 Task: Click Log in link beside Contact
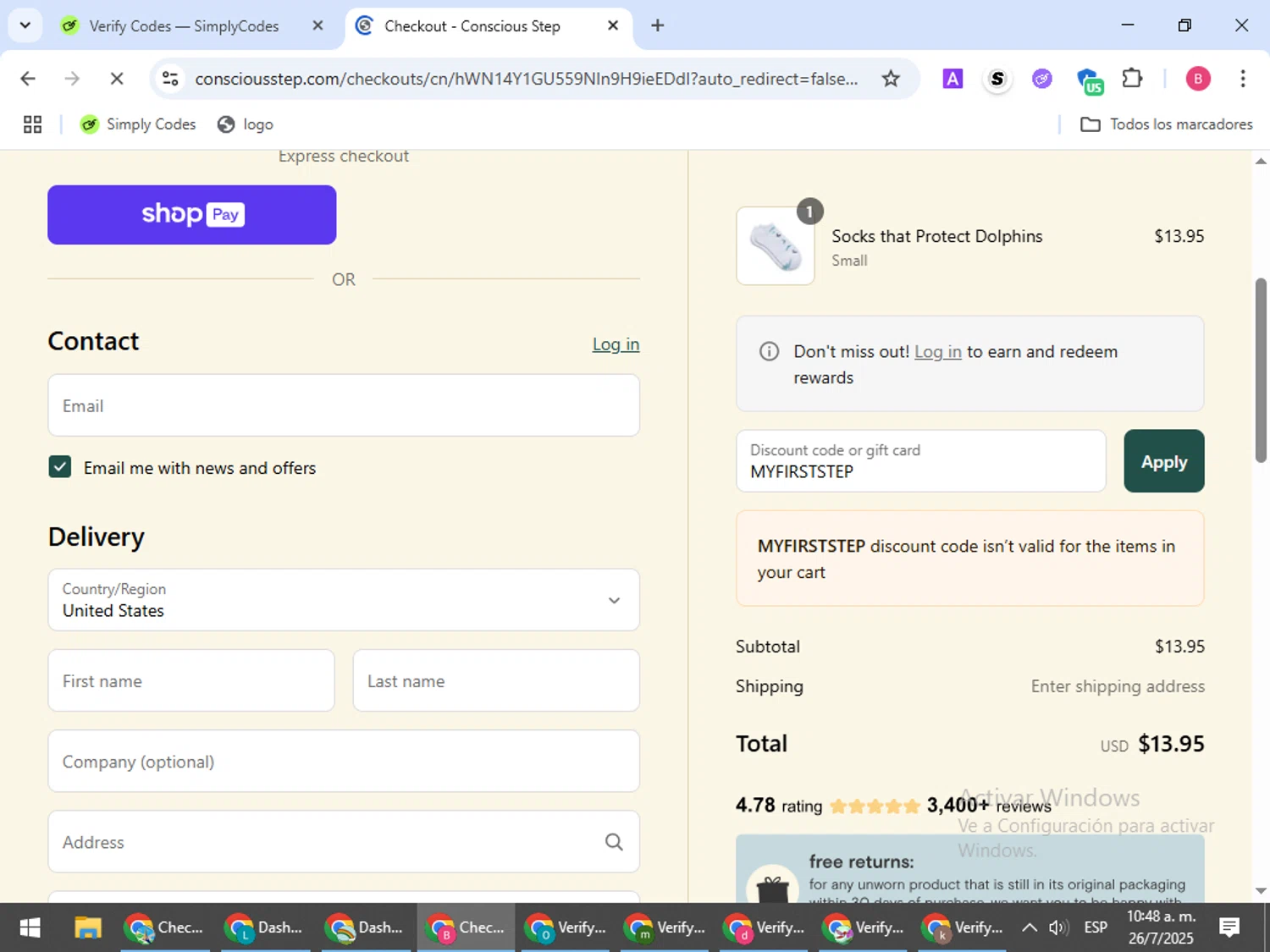[x=616, y=344]
